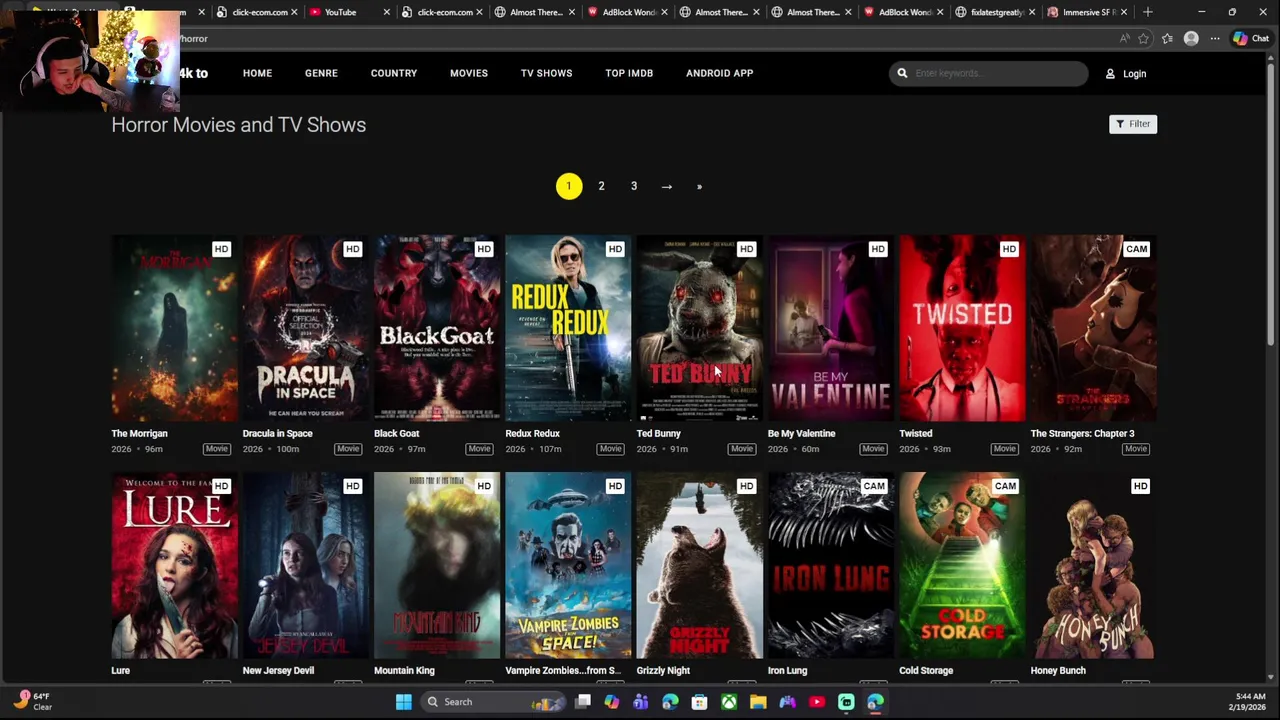Click the search magnifier icon in site header
This screenshot has width=1280, height=720.
(x=902, y=73)
